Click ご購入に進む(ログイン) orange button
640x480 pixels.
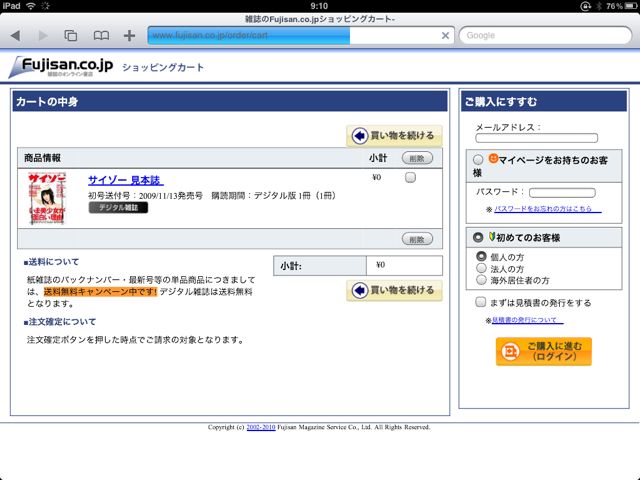coord(544,351)
